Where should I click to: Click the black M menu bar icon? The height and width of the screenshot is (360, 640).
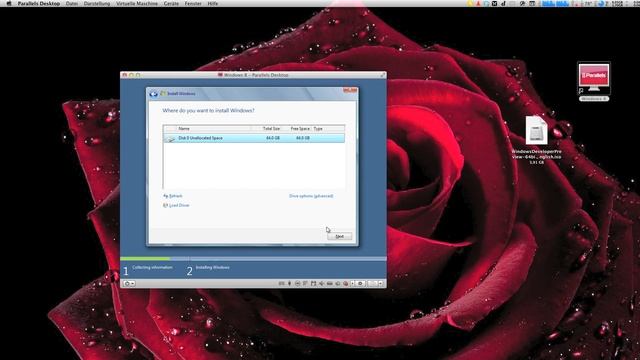tap(494, 4)
